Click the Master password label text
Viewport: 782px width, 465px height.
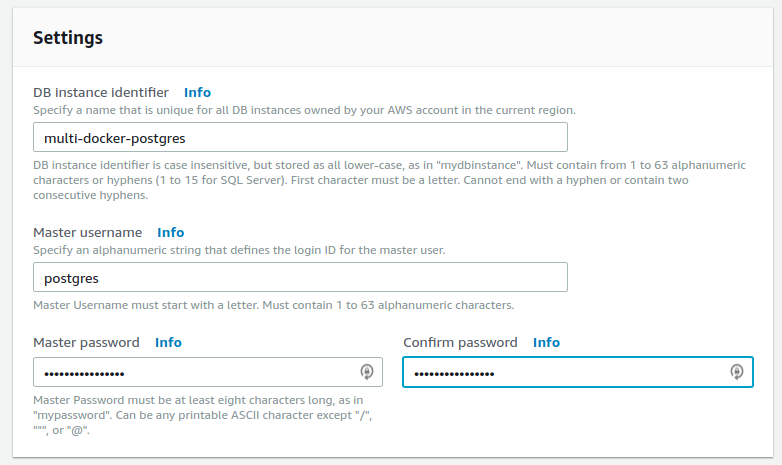tap(86, 342)
